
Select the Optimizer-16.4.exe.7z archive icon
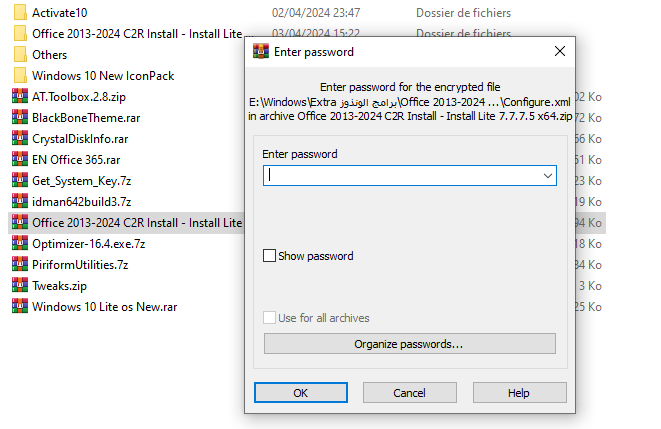pos(20,244)
